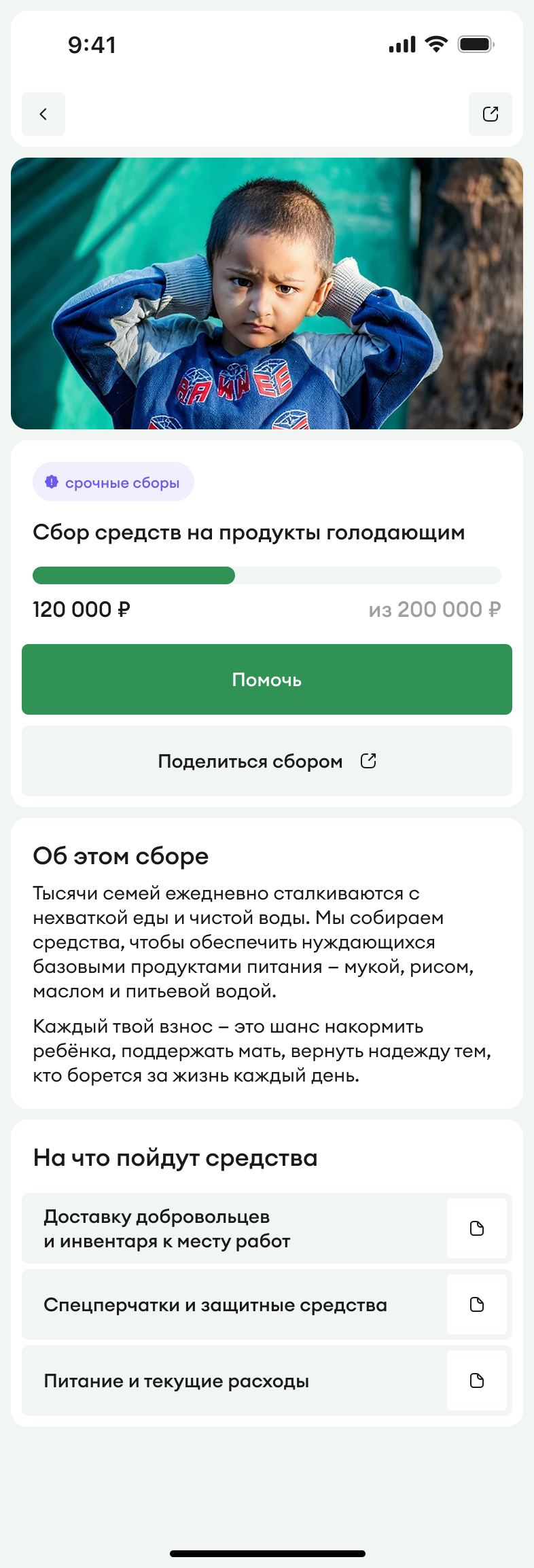Tap the title Сбор средств на продукты голодающим

[249, 533]
